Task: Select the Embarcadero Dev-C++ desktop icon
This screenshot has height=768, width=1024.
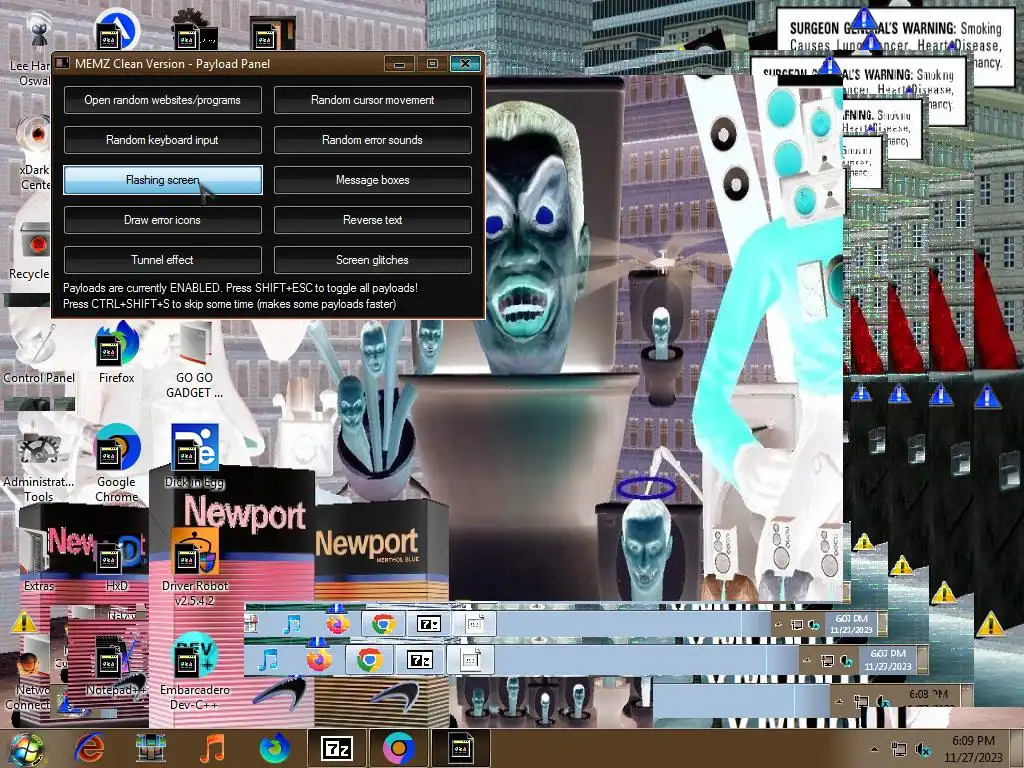Action: (x=194, y=671)
